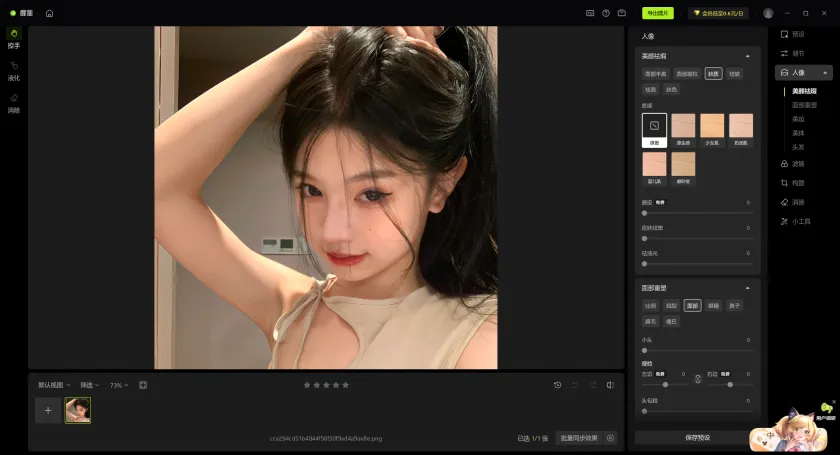Select the 原图 original skin swatch
Viewport: 840px width, 455px height.
(654, 130)
